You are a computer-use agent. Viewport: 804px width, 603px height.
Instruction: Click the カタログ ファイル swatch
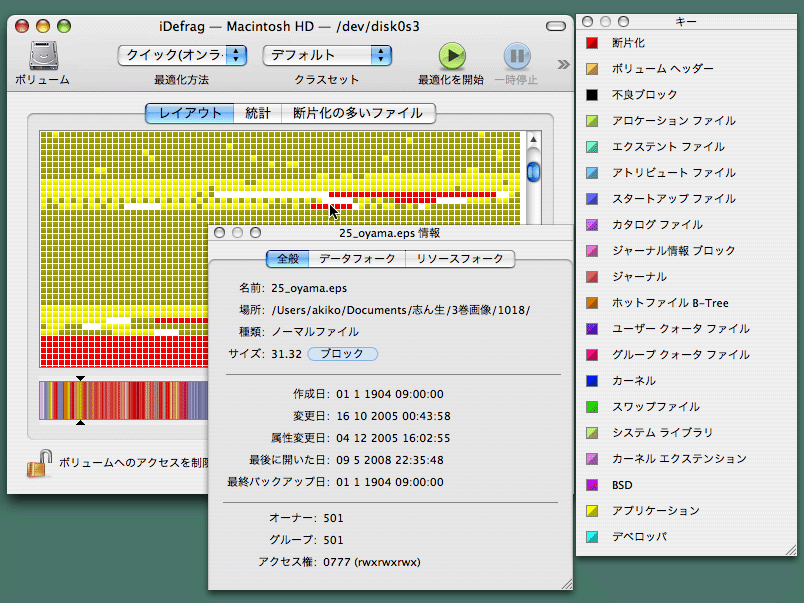(592, 225)
